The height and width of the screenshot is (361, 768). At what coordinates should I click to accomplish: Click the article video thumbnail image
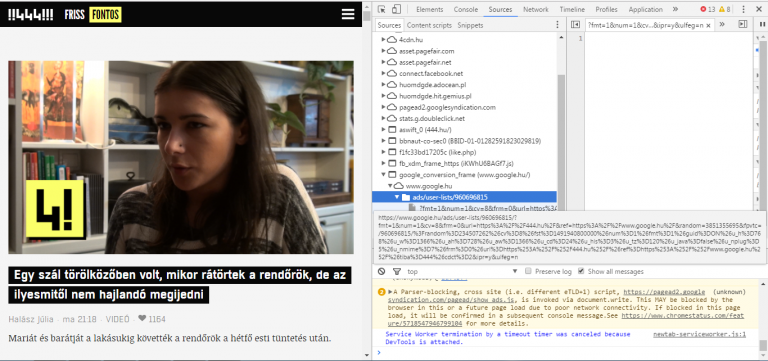pyautogui.click(x=181, y=157)
